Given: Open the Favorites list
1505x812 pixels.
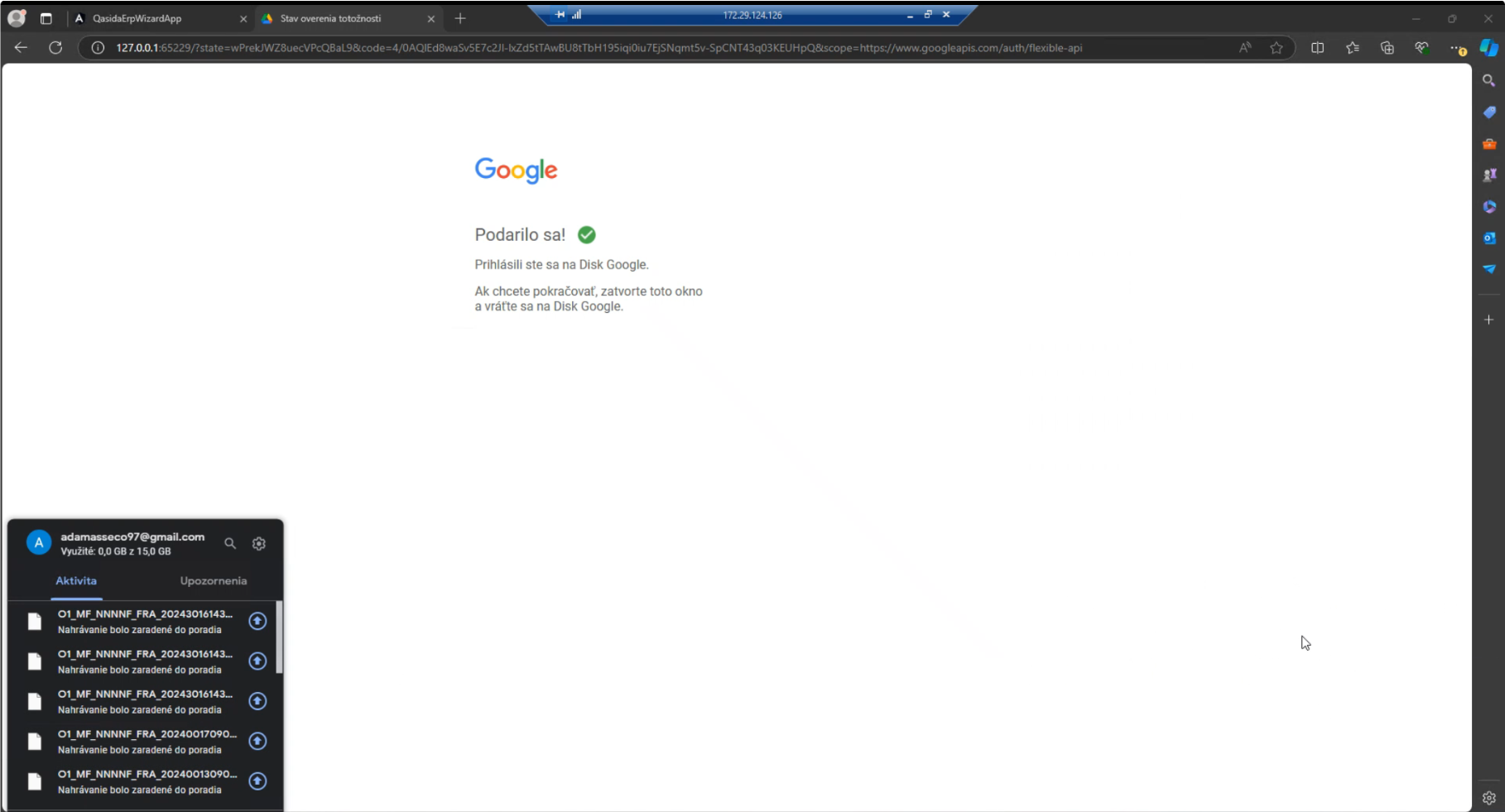Looking at the screenshot, I should pyautogui.click(x=1353, y=48).
